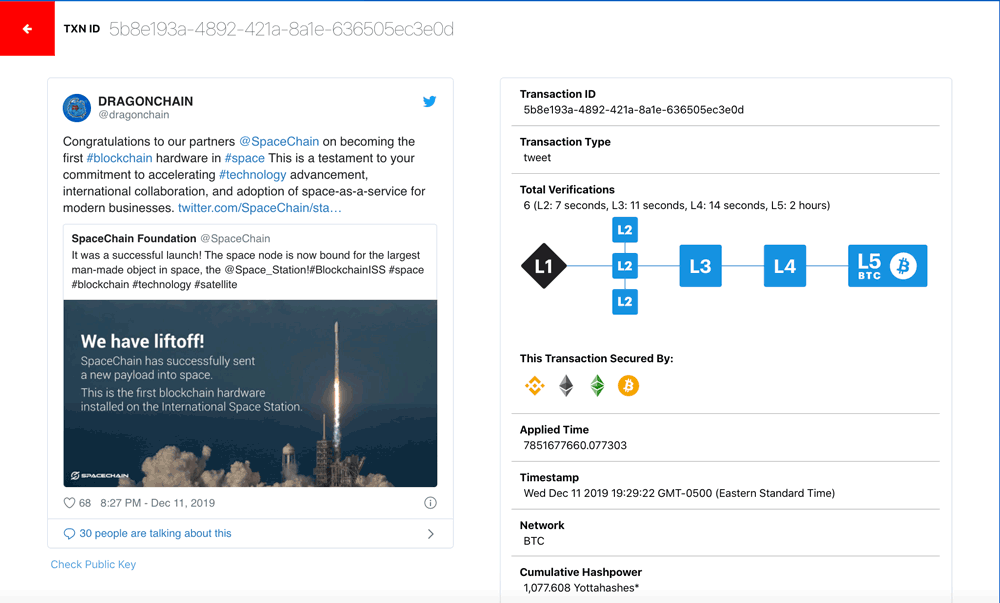This screenshot has width=1000, height=603.
Task: Select the bottom L2 node
Action: pyautogui.click(x=625, y=302)
